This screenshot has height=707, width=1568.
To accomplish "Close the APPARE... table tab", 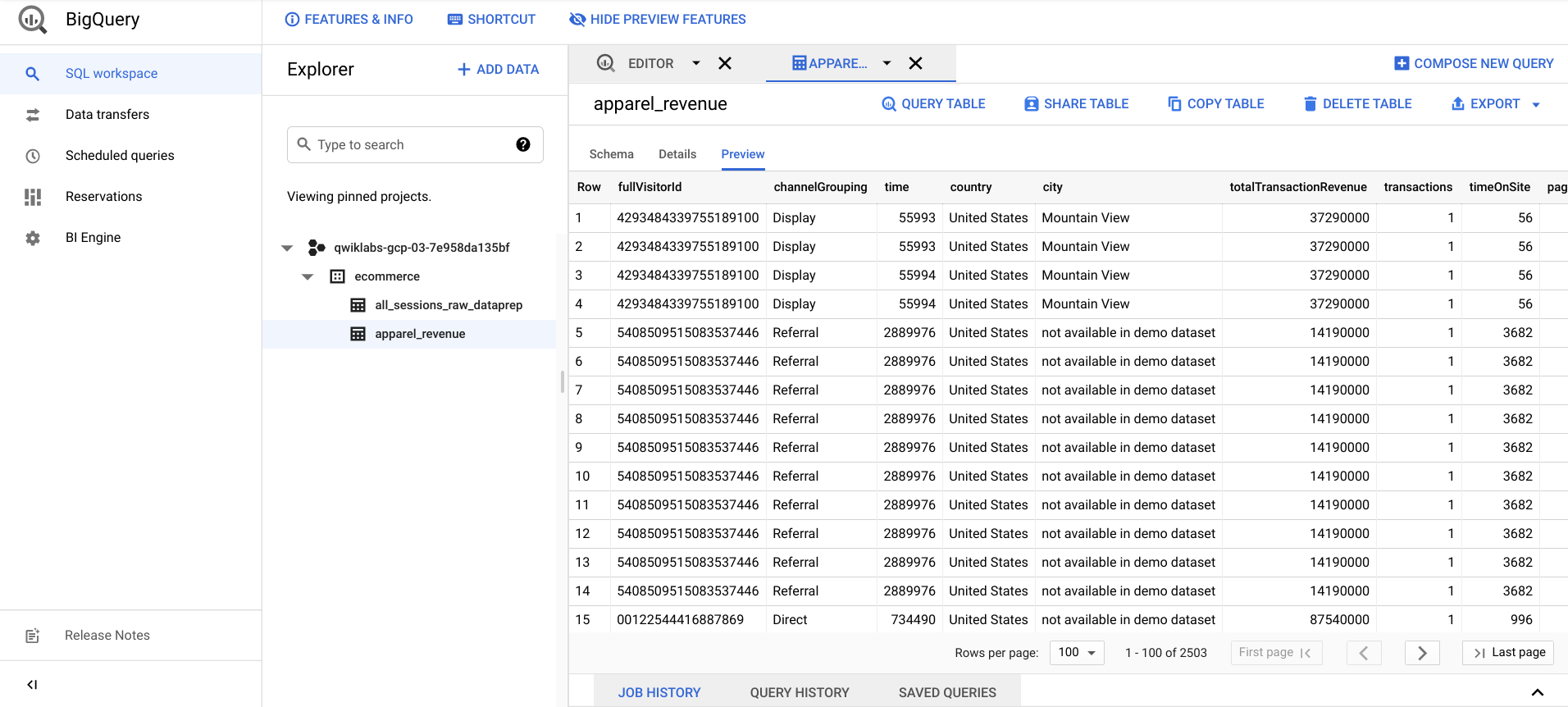I will 916,63.
